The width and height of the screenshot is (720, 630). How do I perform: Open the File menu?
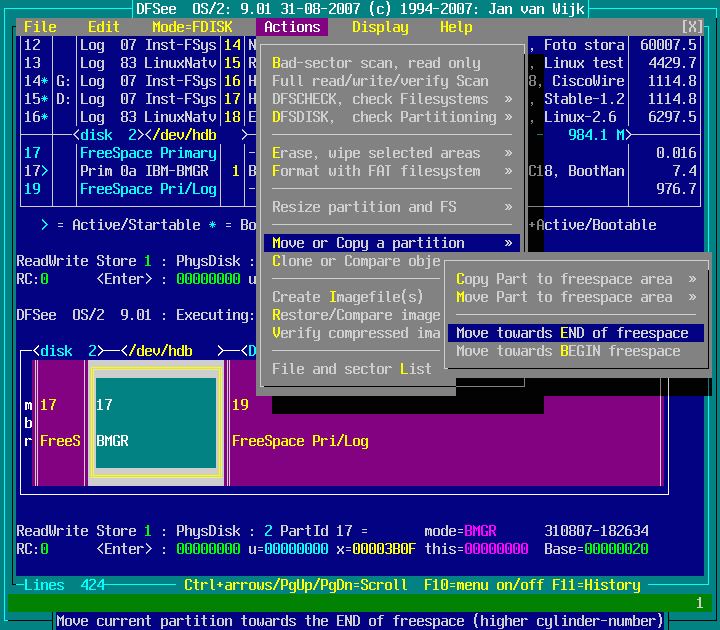(x=40, y=27)
